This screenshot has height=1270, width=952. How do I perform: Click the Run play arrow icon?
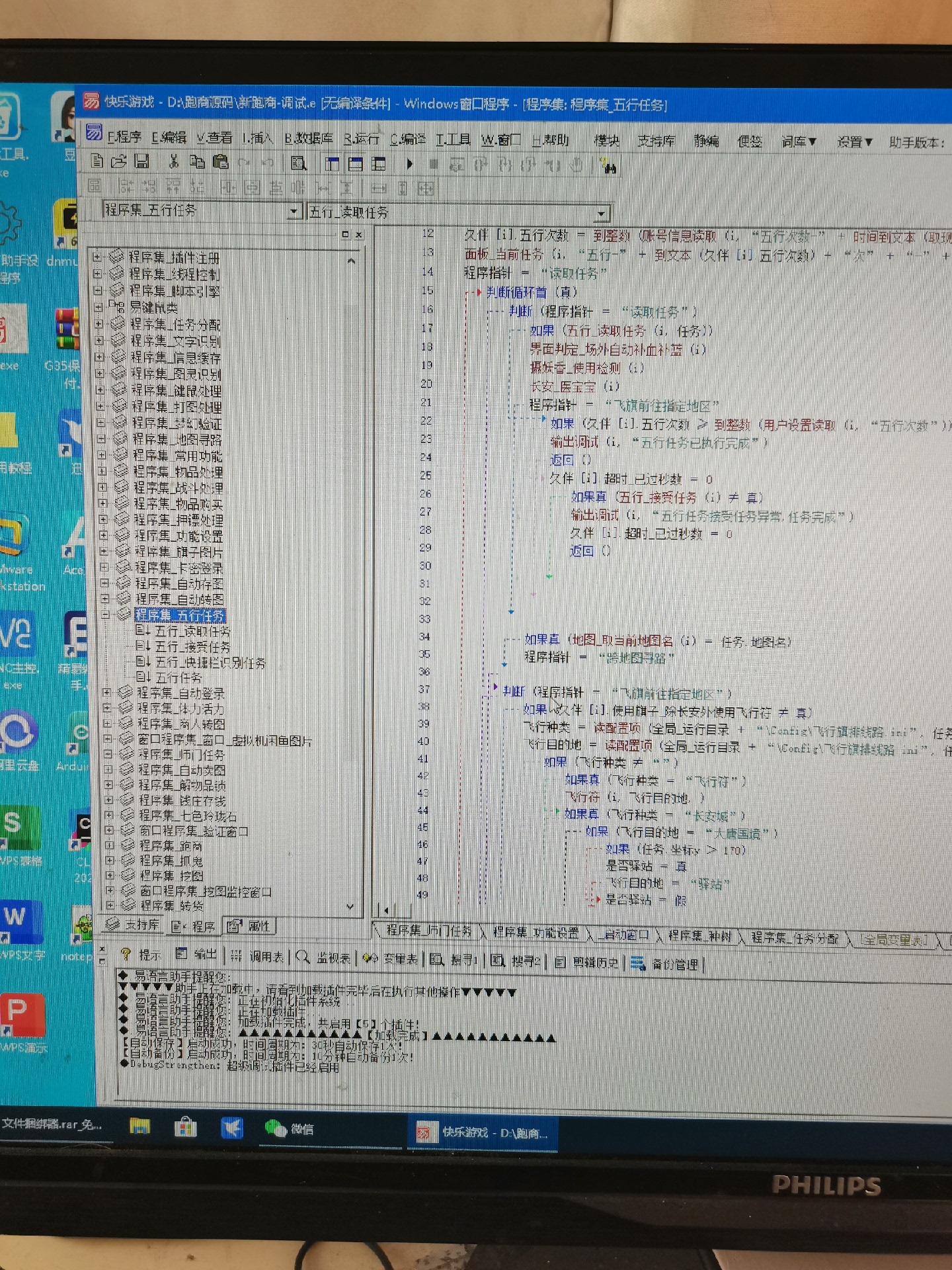(409, 163)
